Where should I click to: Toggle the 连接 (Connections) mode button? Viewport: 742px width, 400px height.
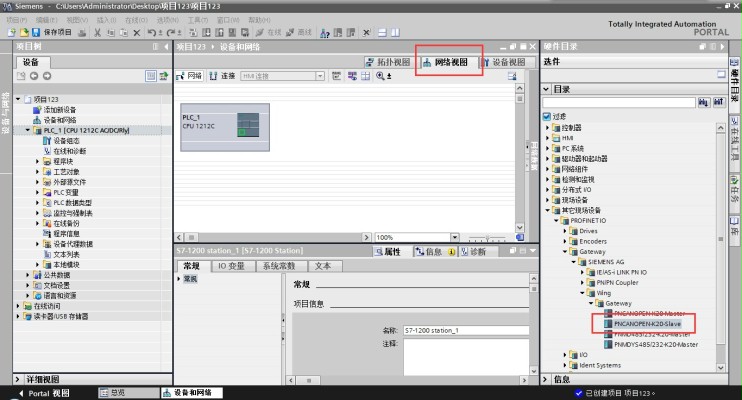tap(222, 76)
